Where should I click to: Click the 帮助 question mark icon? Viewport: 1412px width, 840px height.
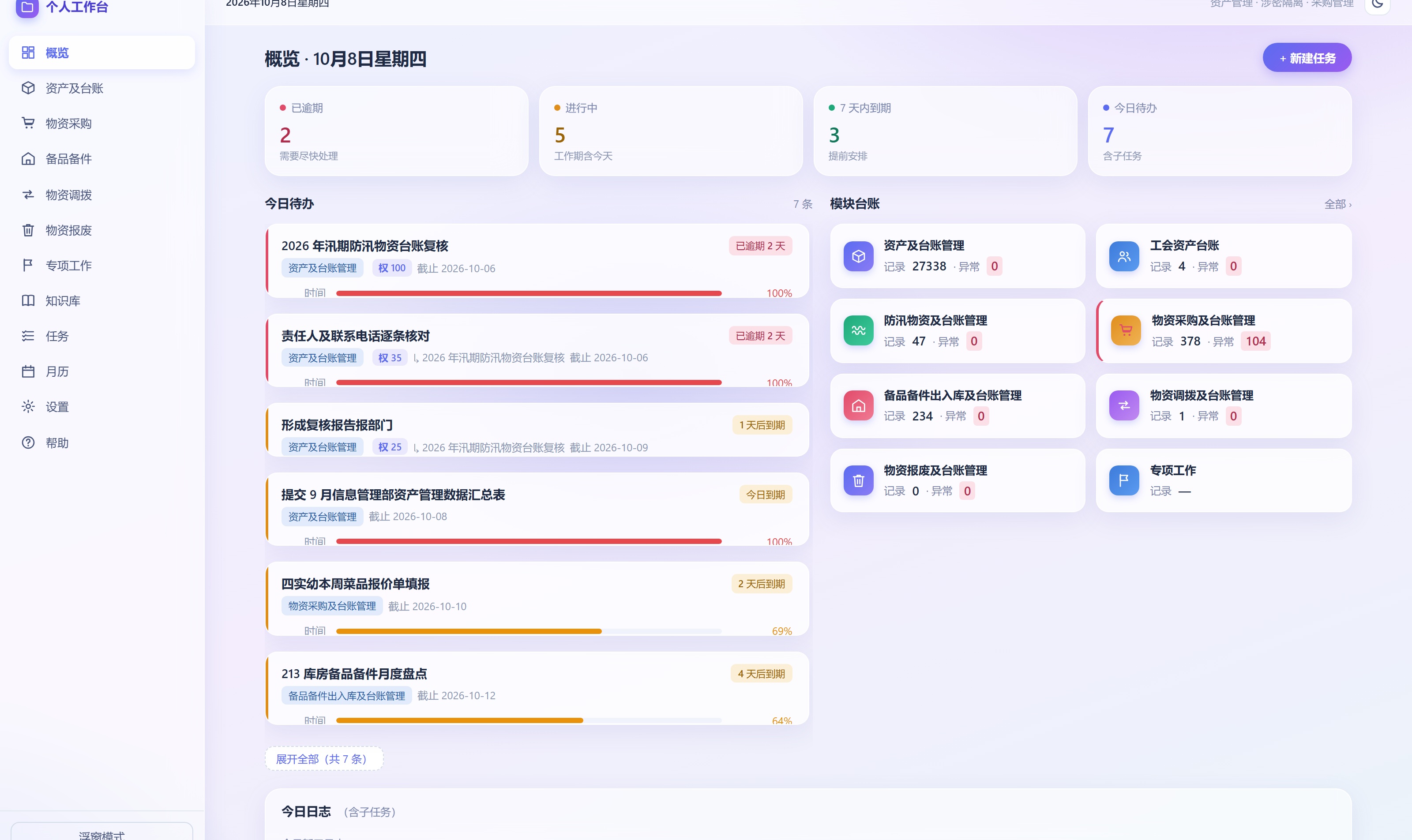[28, 442]
